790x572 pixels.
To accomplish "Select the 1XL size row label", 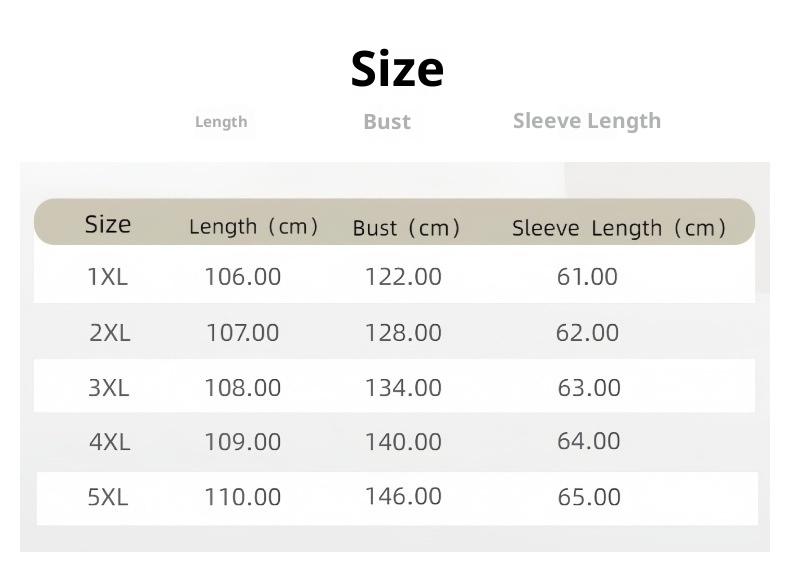I will click(x=108, y=277).
